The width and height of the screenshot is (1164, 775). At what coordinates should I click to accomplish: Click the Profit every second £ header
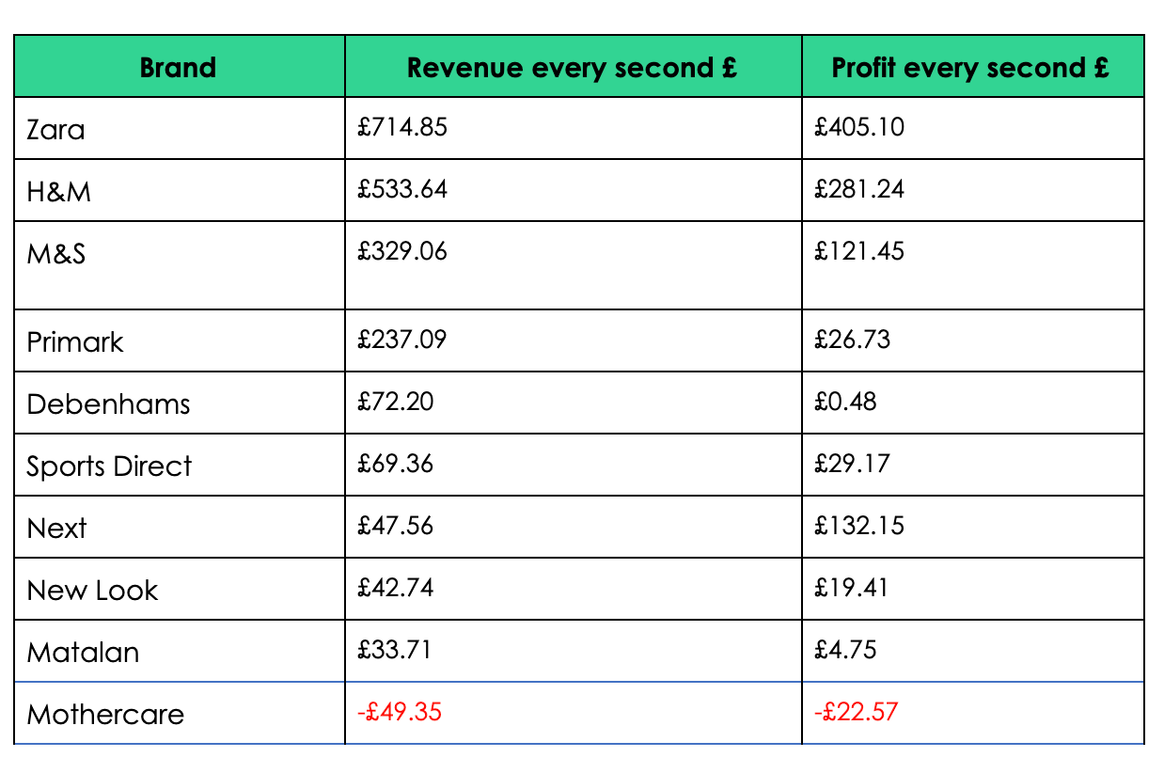click(x=971, y=68)
